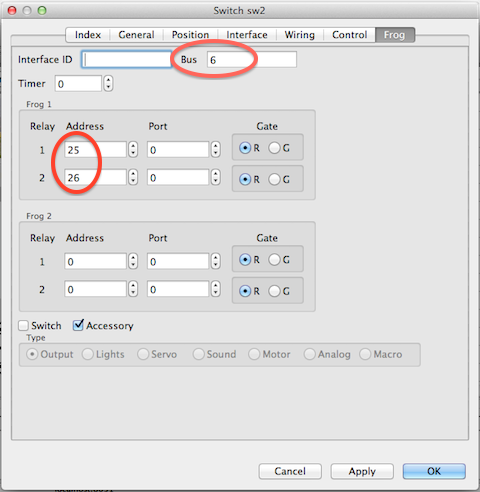480x492 pixels.
Task: Increase the Timer stepper value
Action: coord(108,80)
